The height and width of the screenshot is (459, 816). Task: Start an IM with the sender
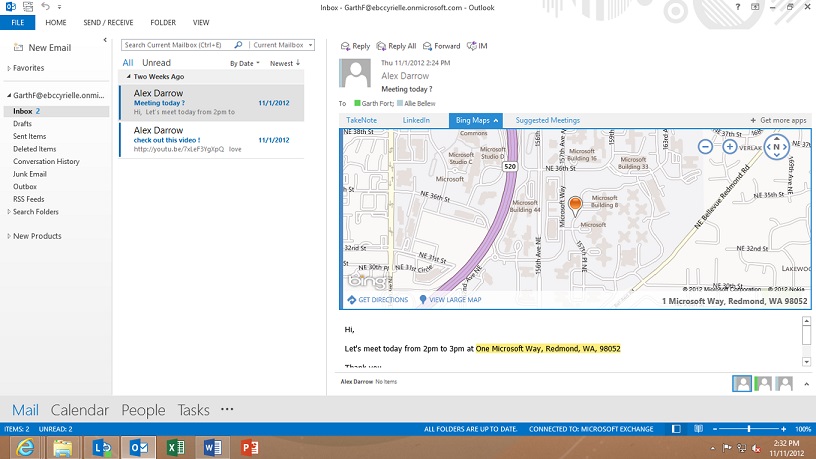click(x=477, y=46)
